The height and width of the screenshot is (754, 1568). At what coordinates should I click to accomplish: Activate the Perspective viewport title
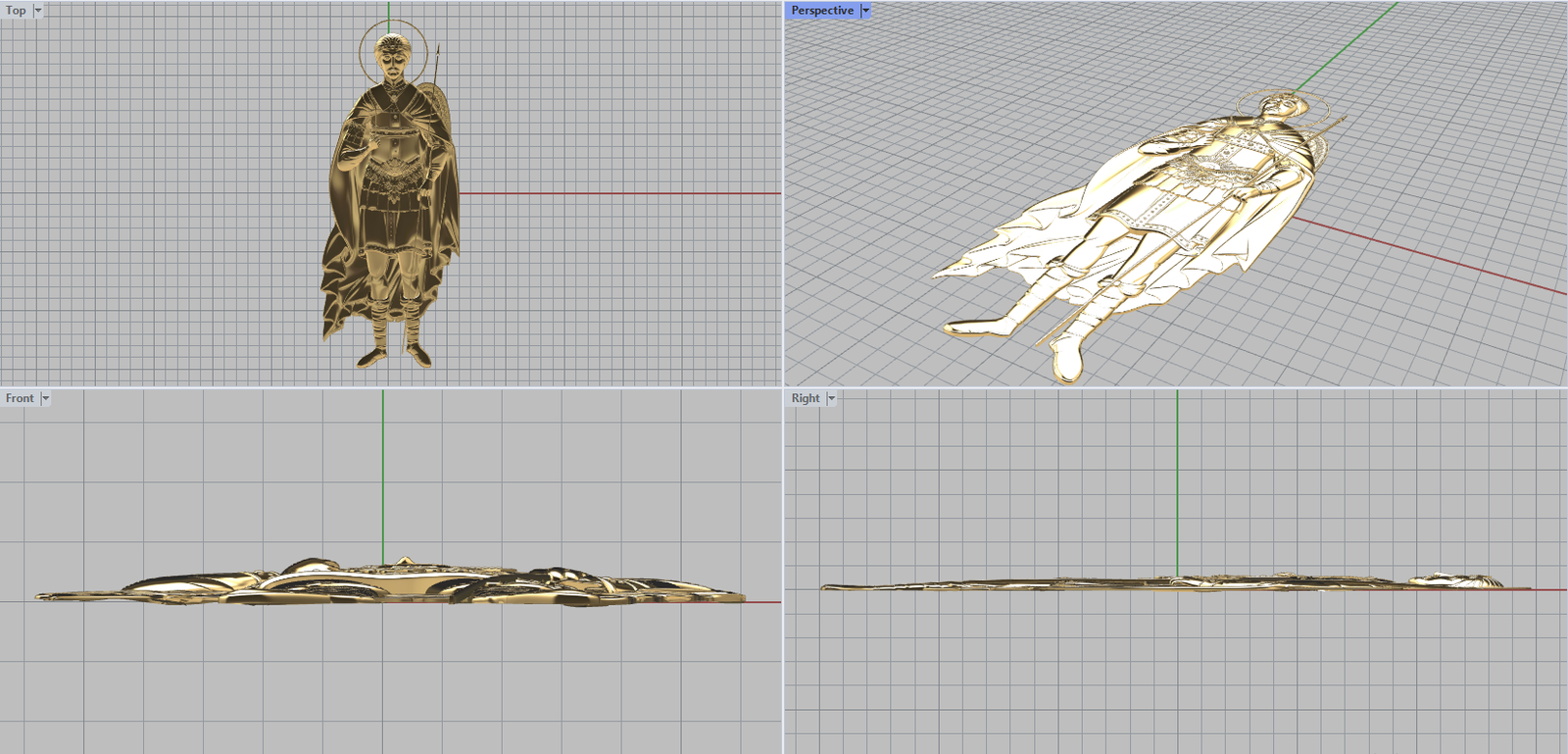(x=821, y=11)
